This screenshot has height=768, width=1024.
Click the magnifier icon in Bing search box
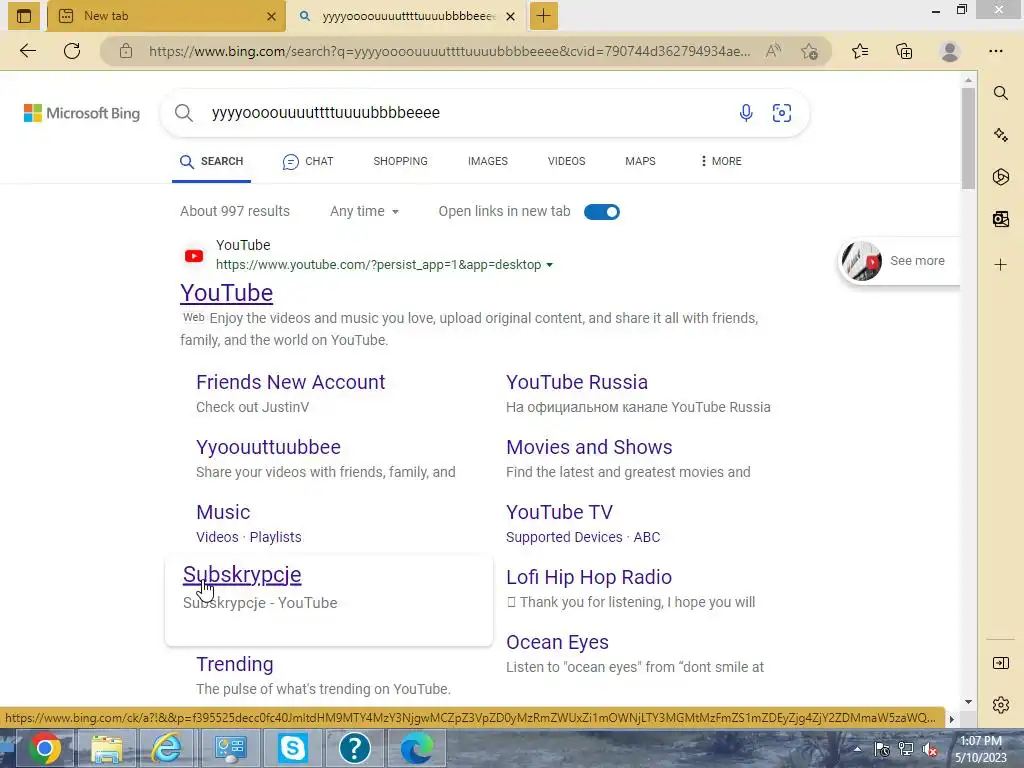coord(184,112)
